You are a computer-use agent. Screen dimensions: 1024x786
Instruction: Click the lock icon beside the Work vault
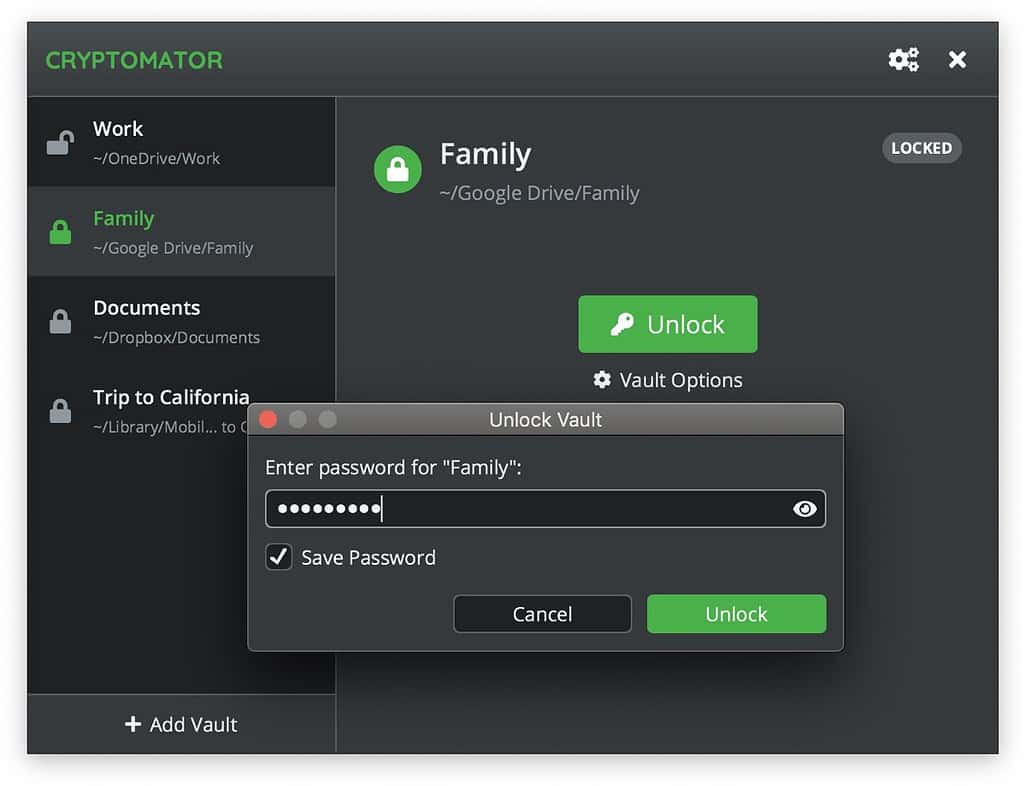pos(60,142)
